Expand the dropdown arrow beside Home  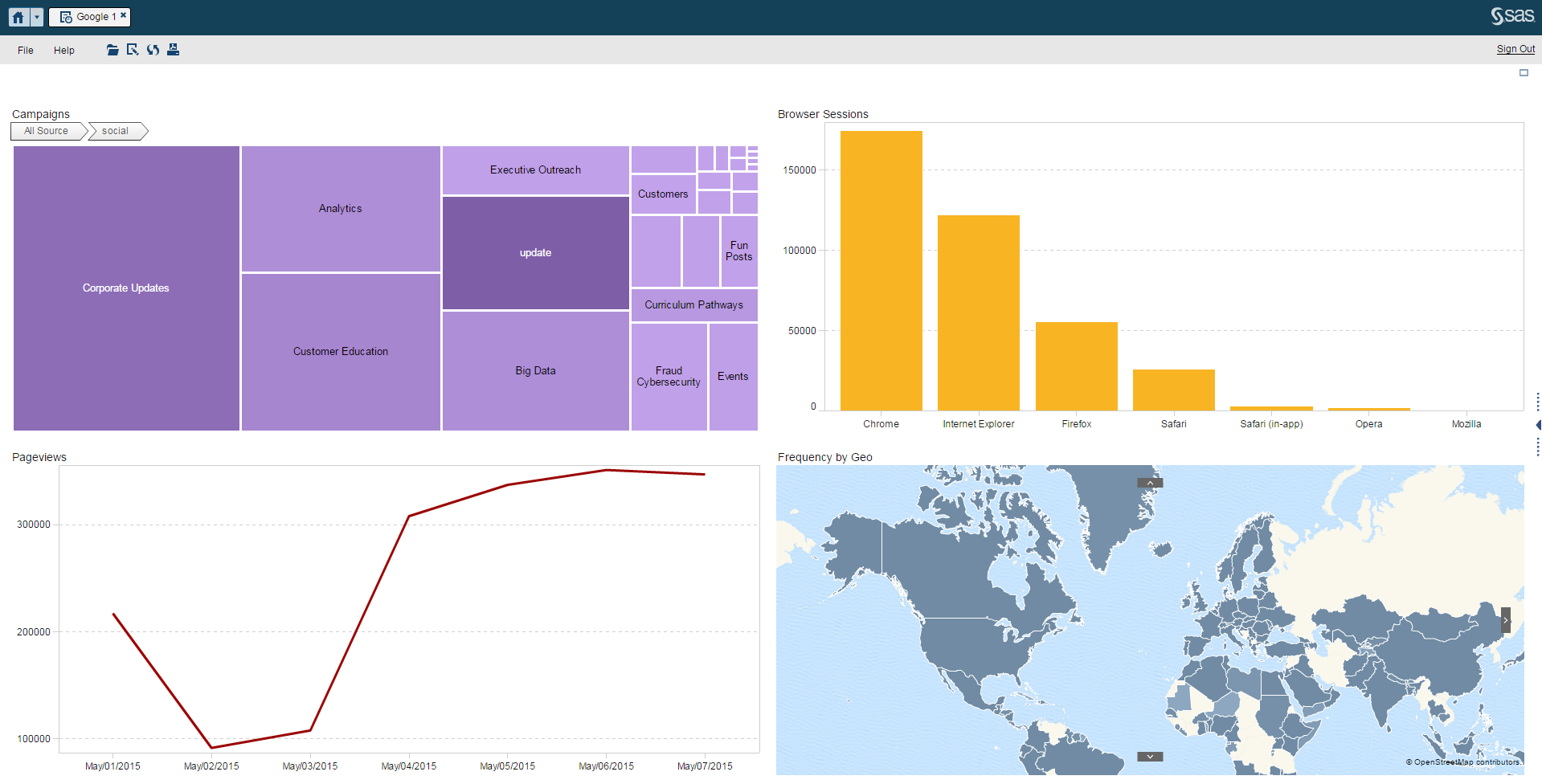36,17
